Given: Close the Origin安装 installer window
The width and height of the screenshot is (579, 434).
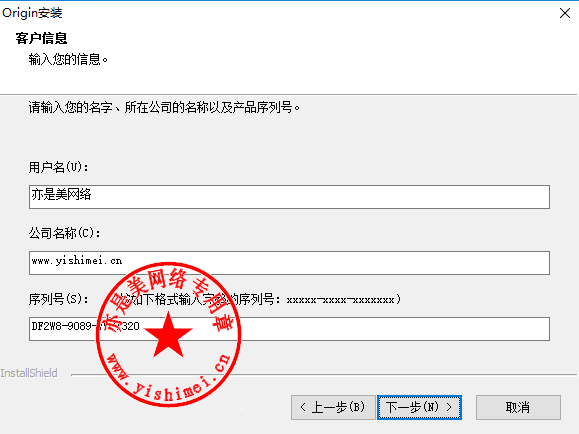Looking at the screenshot, I should (x=565, y=13).
